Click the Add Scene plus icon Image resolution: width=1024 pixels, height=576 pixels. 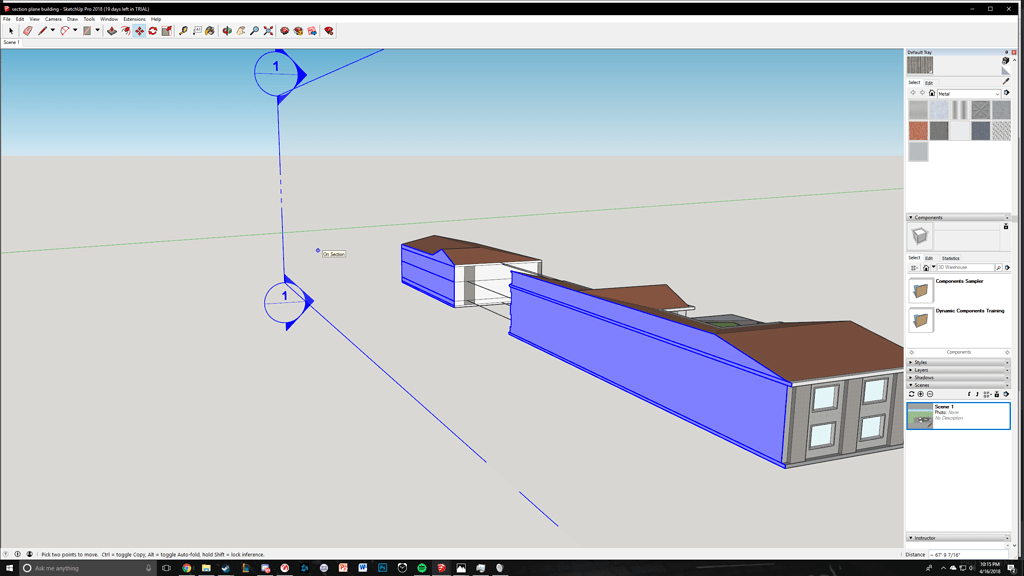[x=921, y=394]
